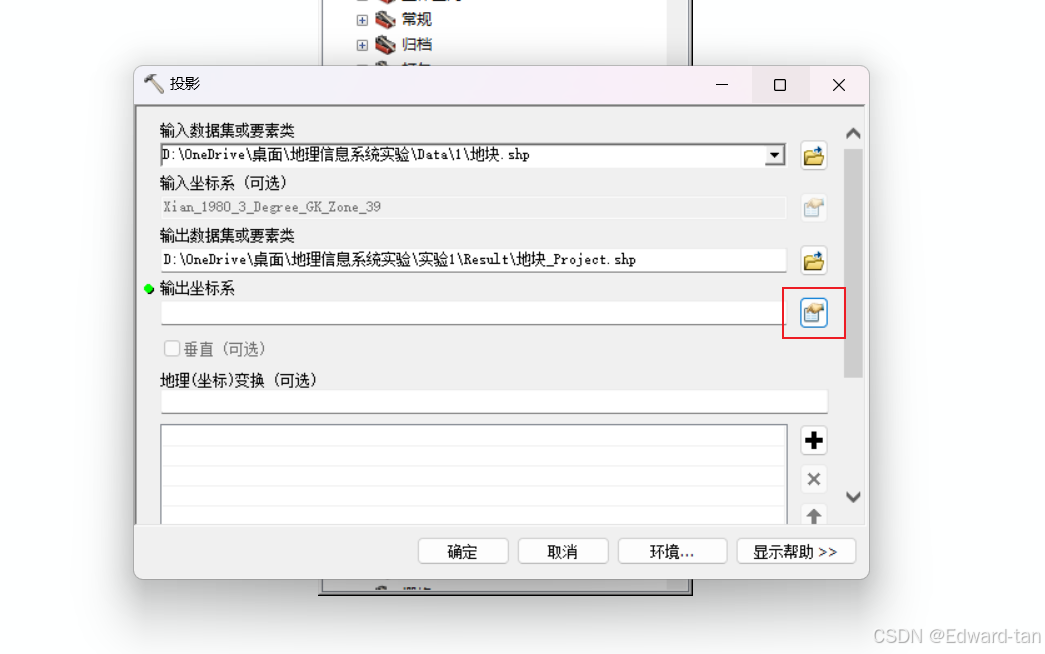Viewport: 1045px width, 654px height.
Task: Browse for input dataset folder icon
Action: point(813,156)
